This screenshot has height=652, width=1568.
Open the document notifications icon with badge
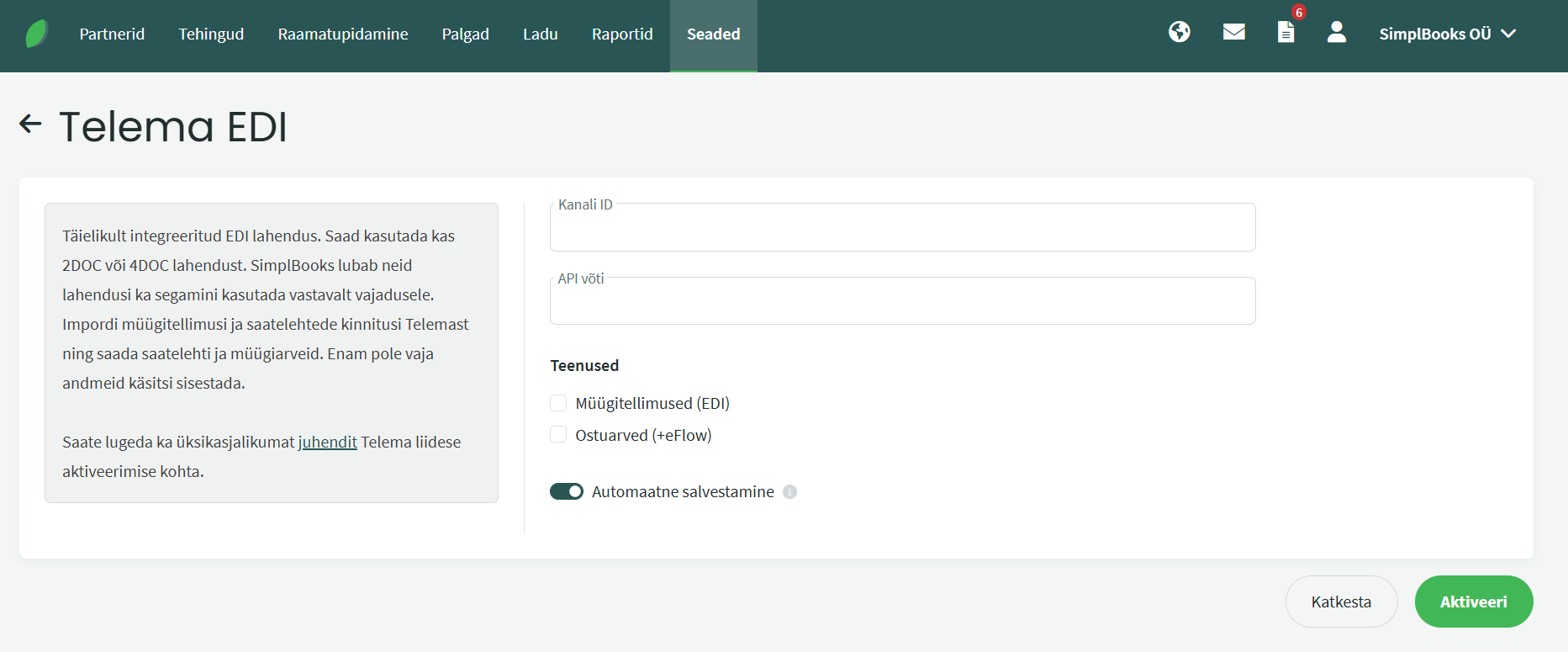click(x=1286, y=32)
